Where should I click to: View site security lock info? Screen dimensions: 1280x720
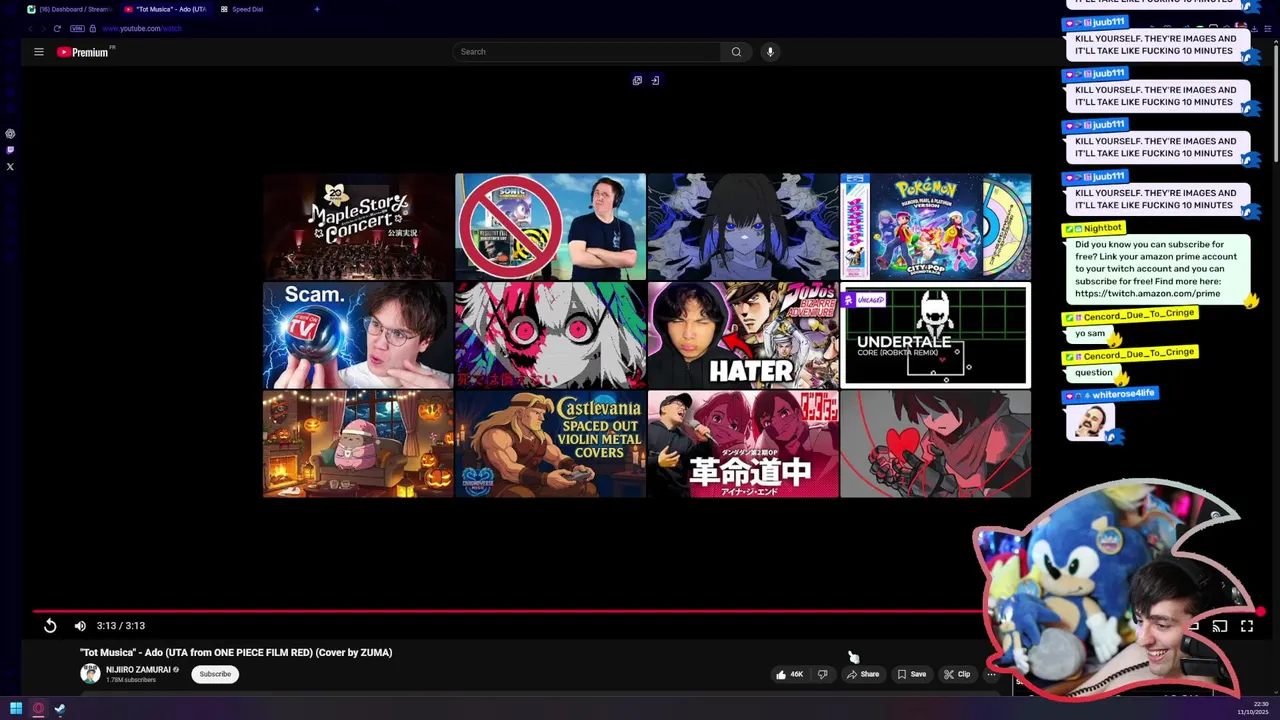(92, 28)
